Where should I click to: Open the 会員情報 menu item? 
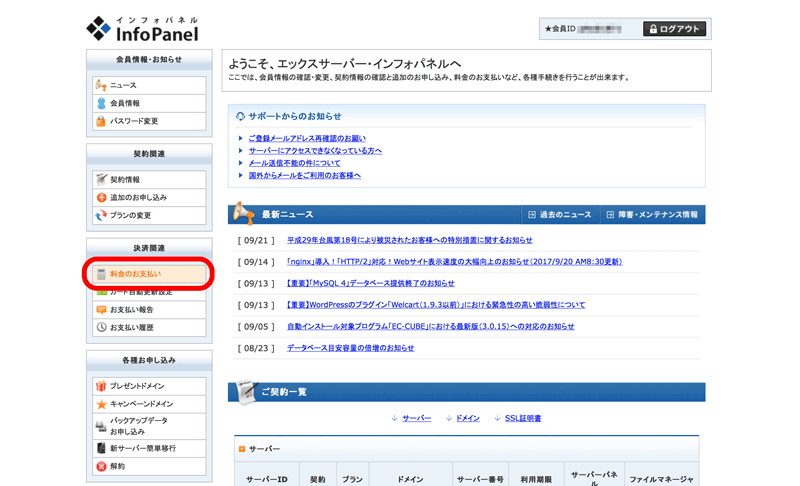click(x=149, y=103)
